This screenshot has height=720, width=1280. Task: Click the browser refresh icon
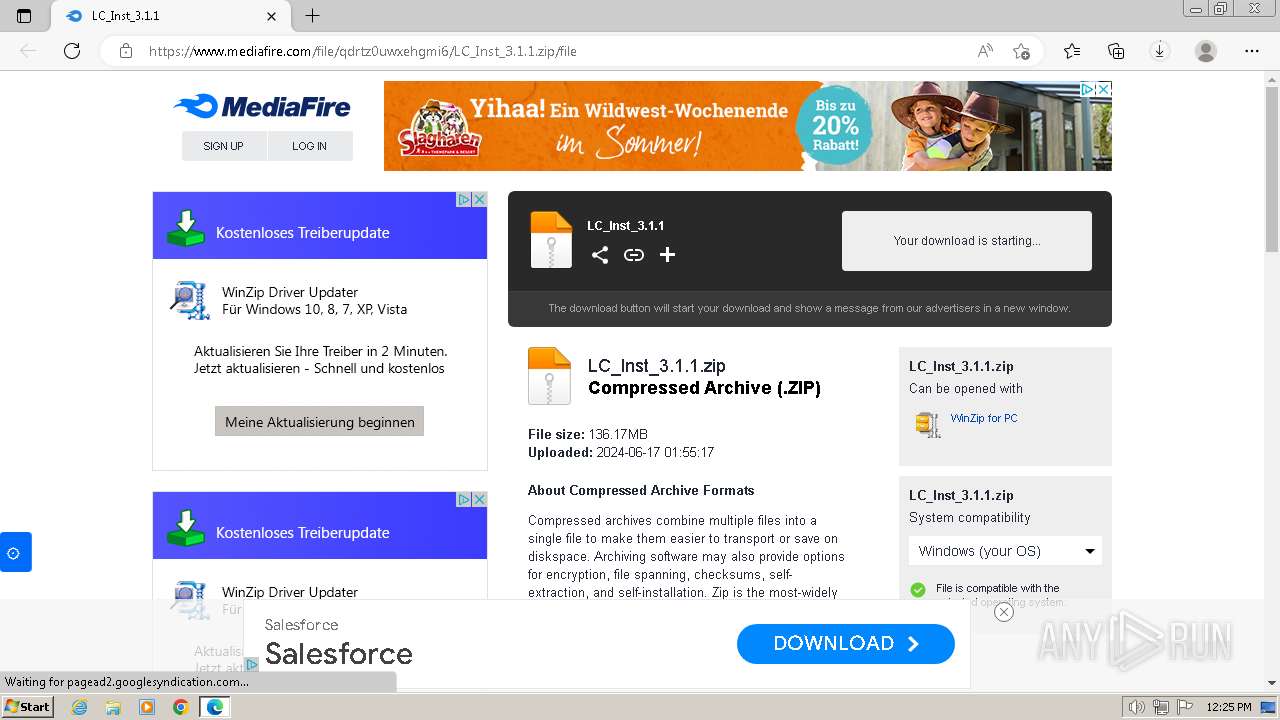[x=72, y=51]
